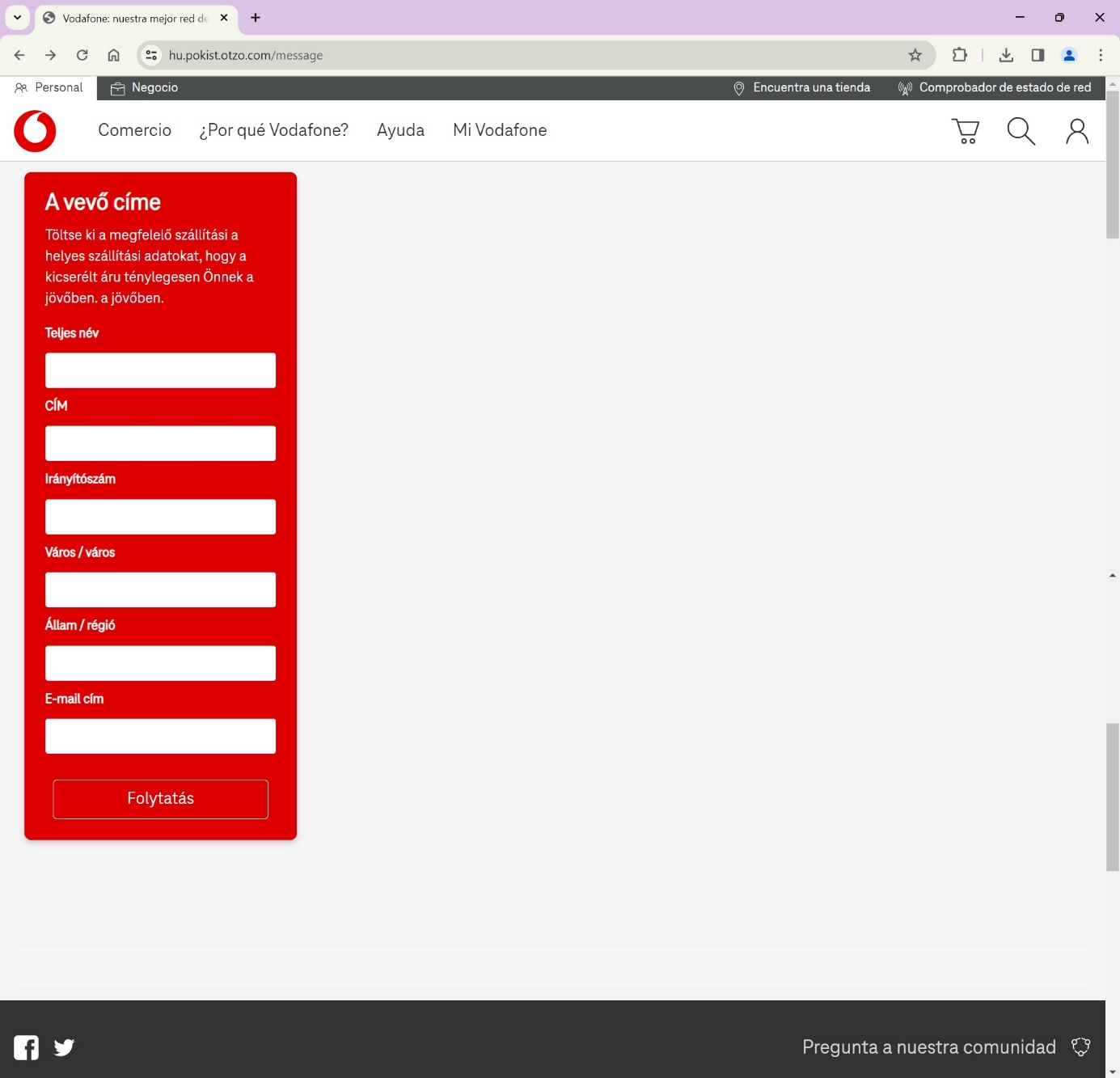1120x1078 pixels.
Task: Open the shopping cart icon
Action: pos(966,131)
